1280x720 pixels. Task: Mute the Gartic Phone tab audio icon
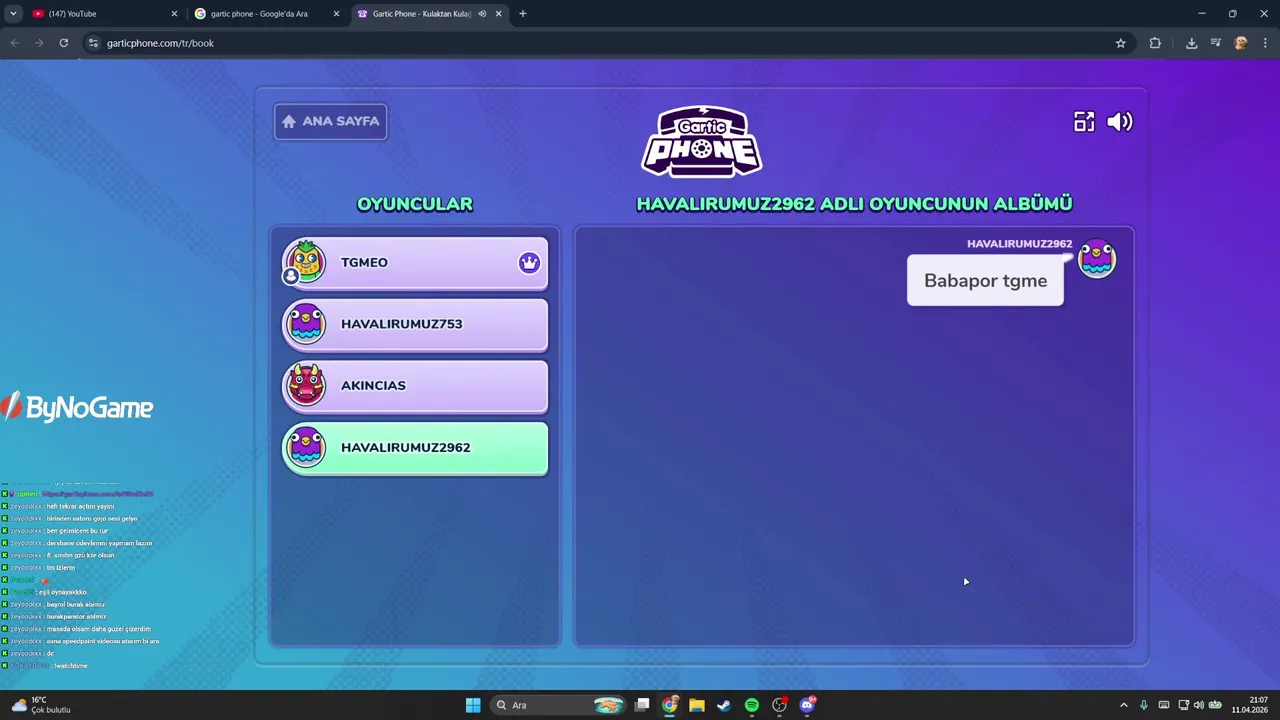point(482,14)
